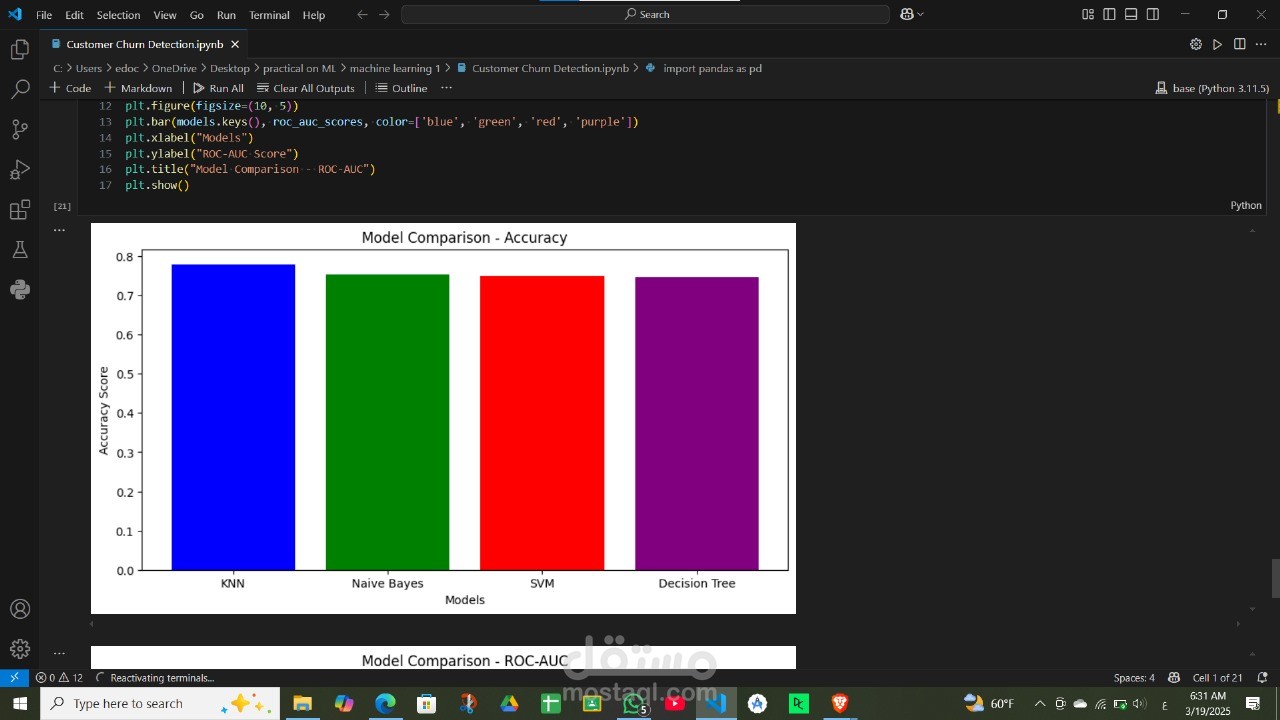1280x720 pixels.
Task: Open notebook toolbar overflow ellipsis after Outline
Action: coord(446,88)
